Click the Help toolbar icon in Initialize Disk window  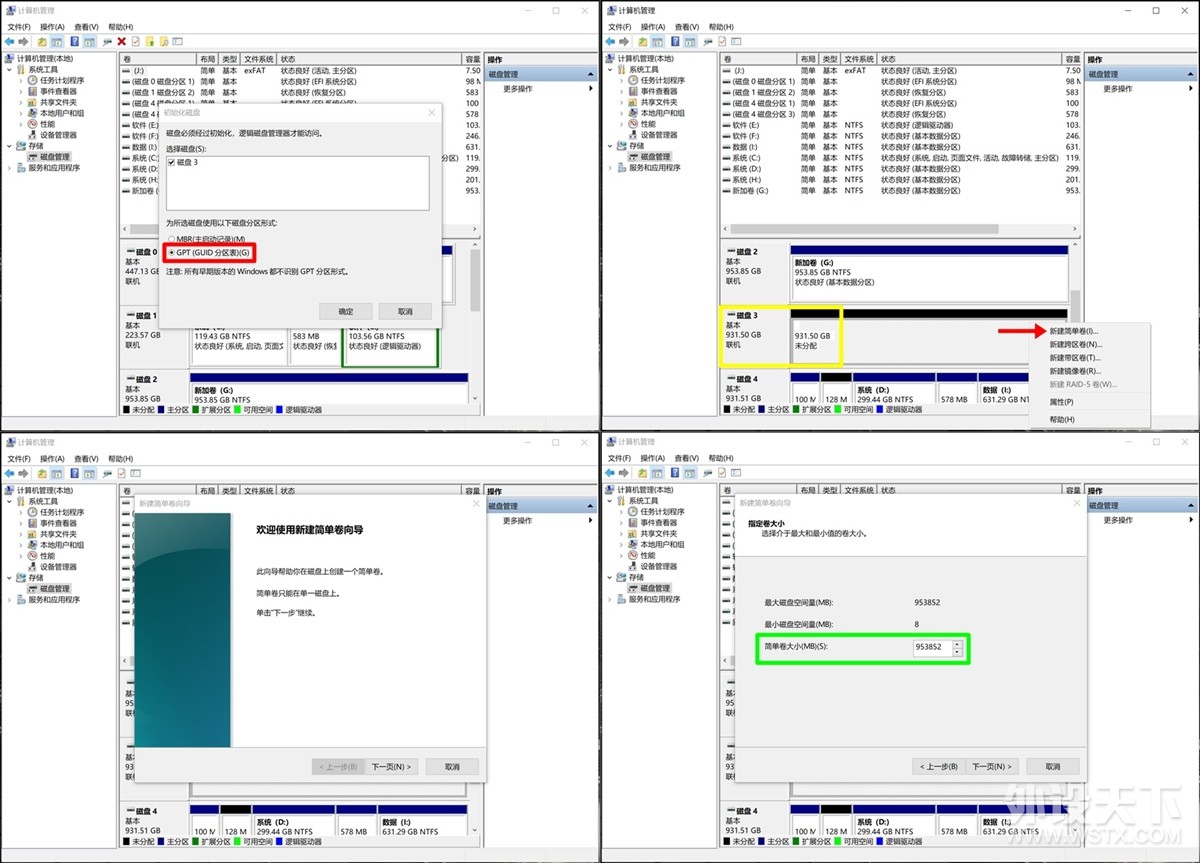point(74,42)
